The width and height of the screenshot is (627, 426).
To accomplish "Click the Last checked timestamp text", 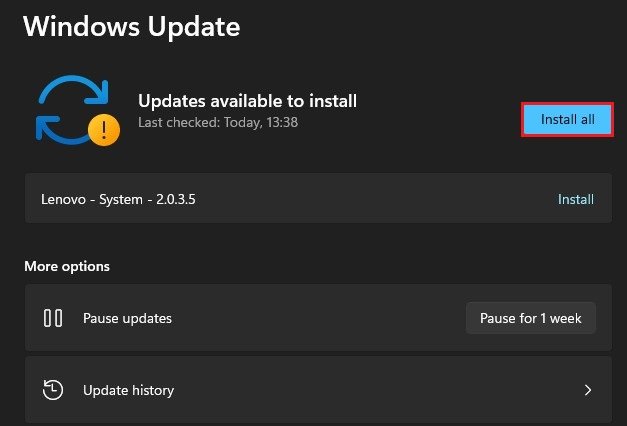I will coord(217,123).
